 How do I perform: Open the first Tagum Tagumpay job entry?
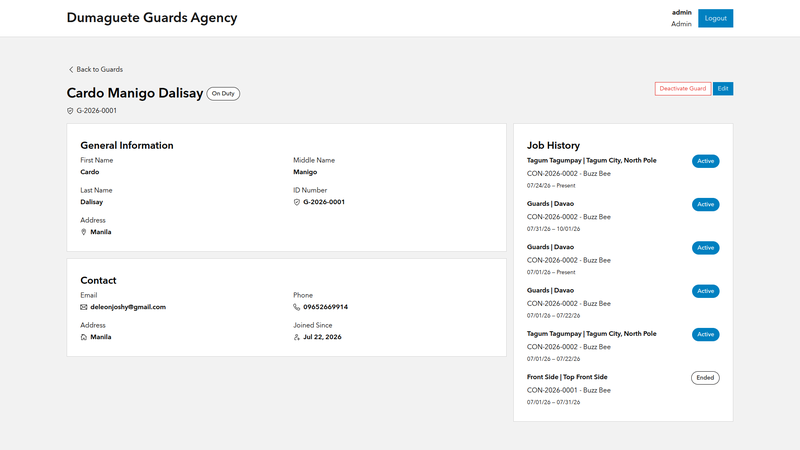tap(591, 160)
